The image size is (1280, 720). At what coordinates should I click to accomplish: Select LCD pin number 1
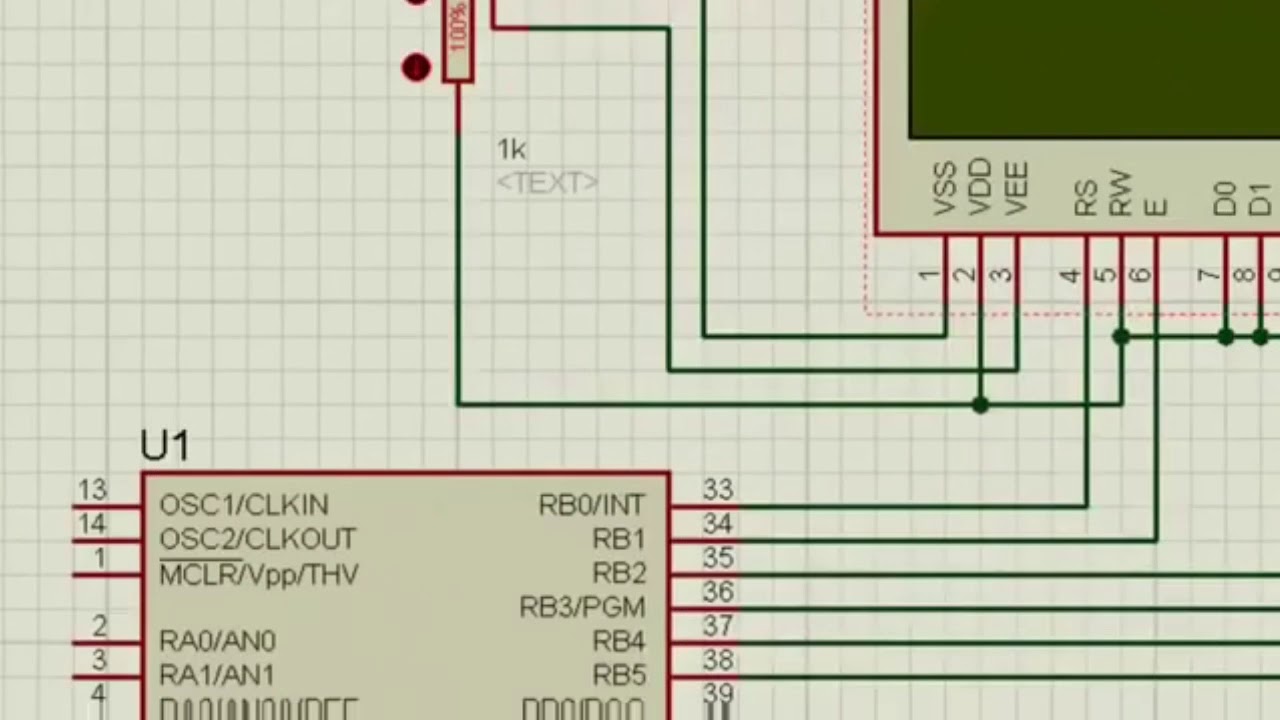click(929, 274)
